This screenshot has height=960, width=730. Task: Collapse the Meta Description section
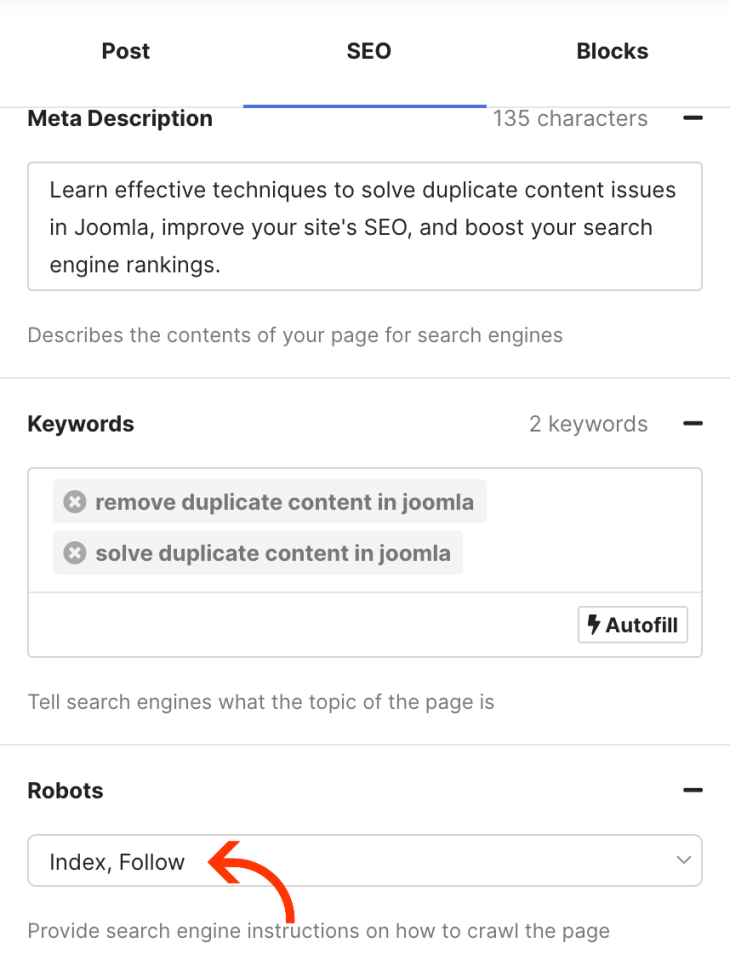[x=692, y=118]
